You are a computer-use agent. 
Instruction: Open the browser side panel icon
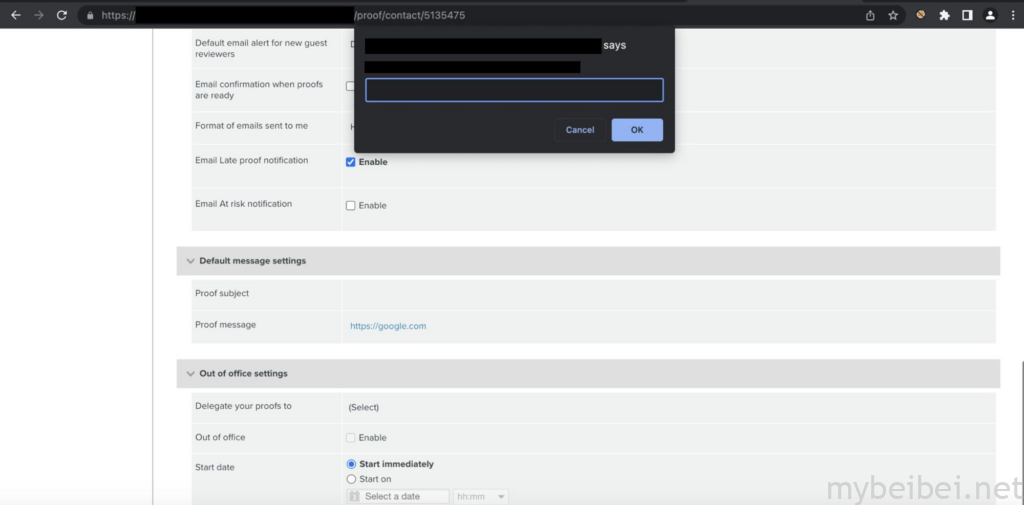(967, 15)
